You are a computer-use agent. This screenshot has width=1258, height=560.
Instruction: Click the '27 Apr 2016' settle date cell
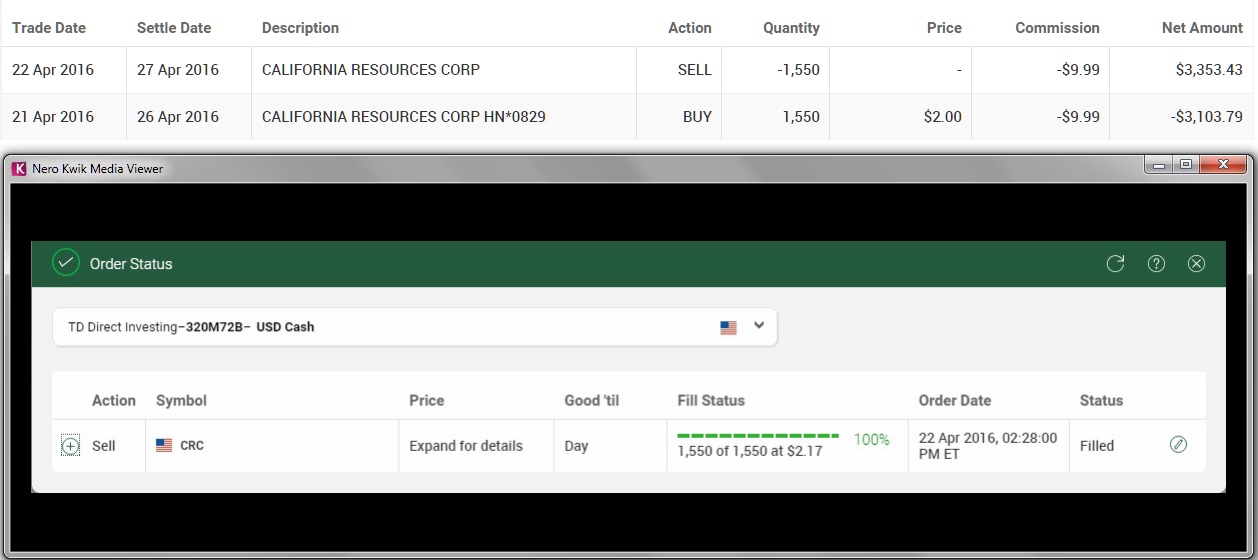178,70
